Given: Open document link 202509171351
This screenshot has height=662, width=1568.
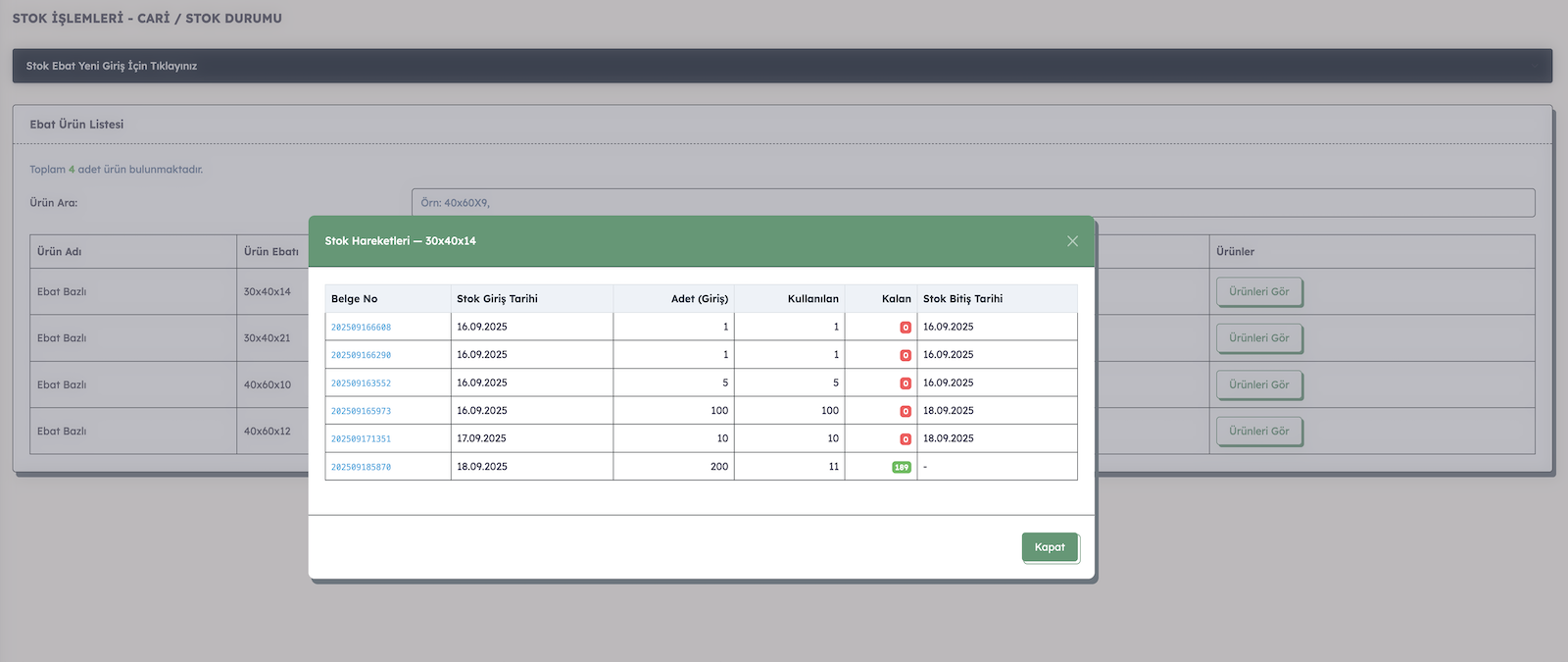Looking at the screenshot, I should (361, 439).
